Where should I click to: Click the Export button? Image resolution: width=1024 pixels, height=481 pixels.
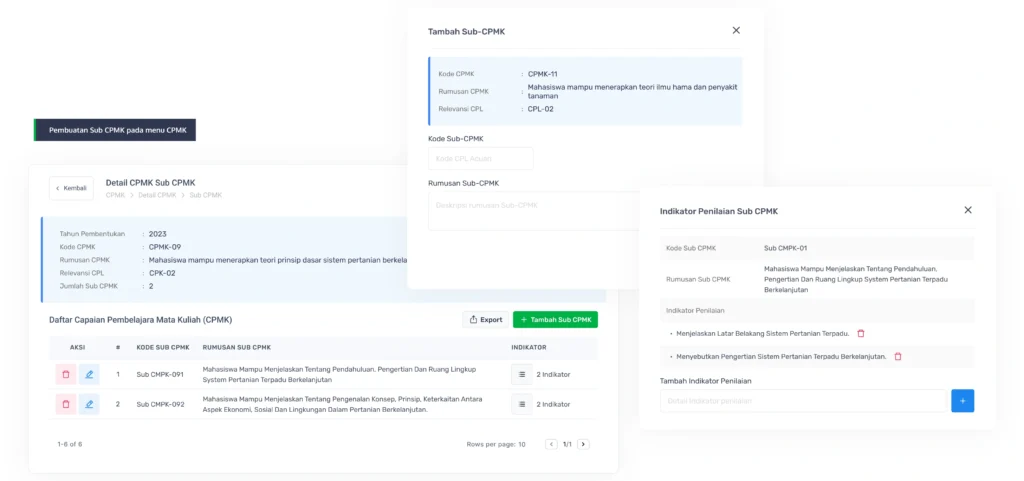[486, 320]
